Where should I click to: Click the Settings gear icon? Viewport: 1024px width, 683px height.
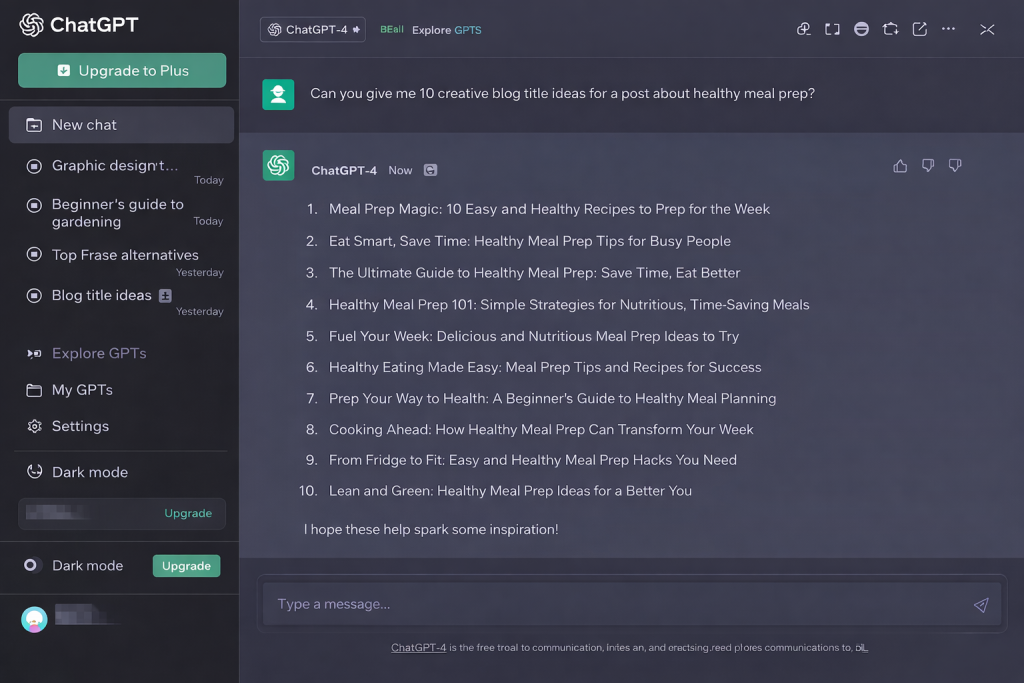coord(34,426)
